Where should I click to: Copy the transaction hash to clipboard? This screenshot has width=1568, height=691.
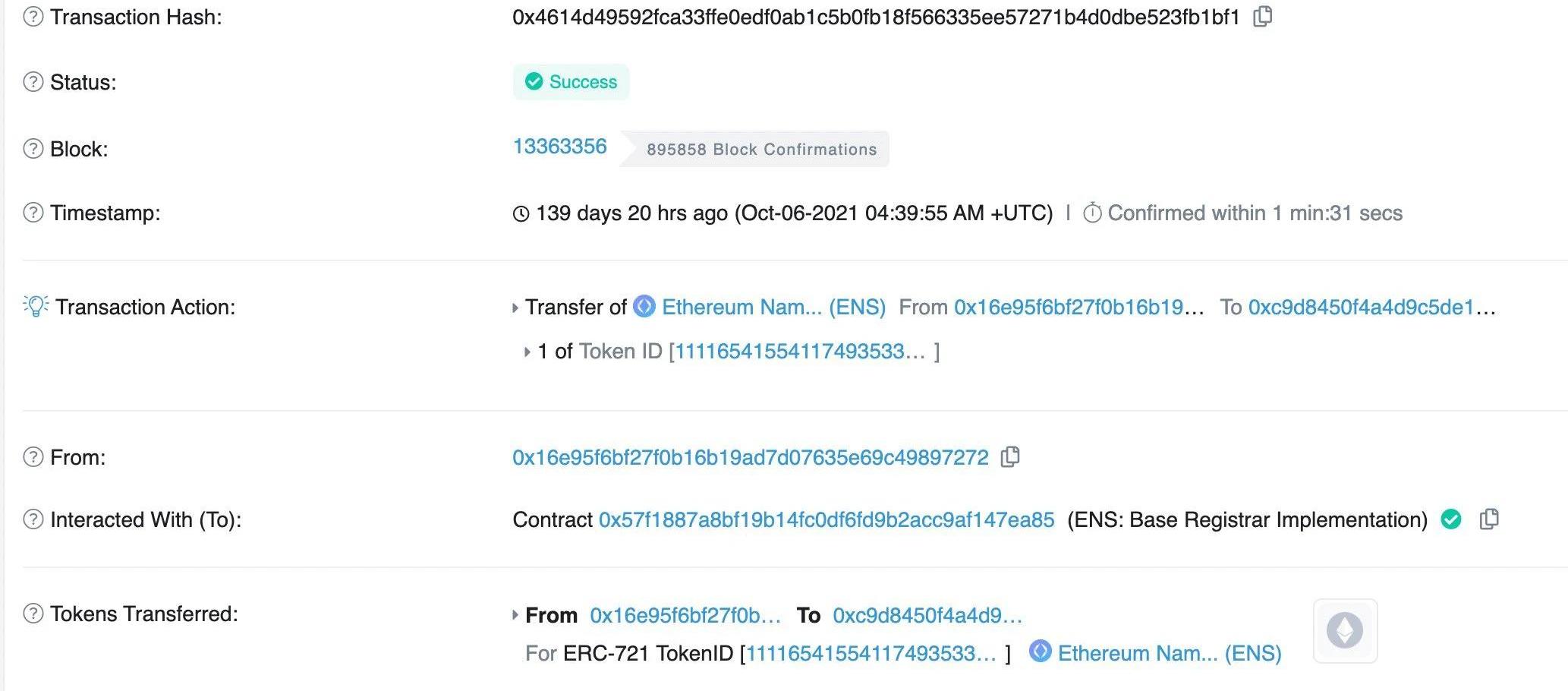[x=1263, y=17]
